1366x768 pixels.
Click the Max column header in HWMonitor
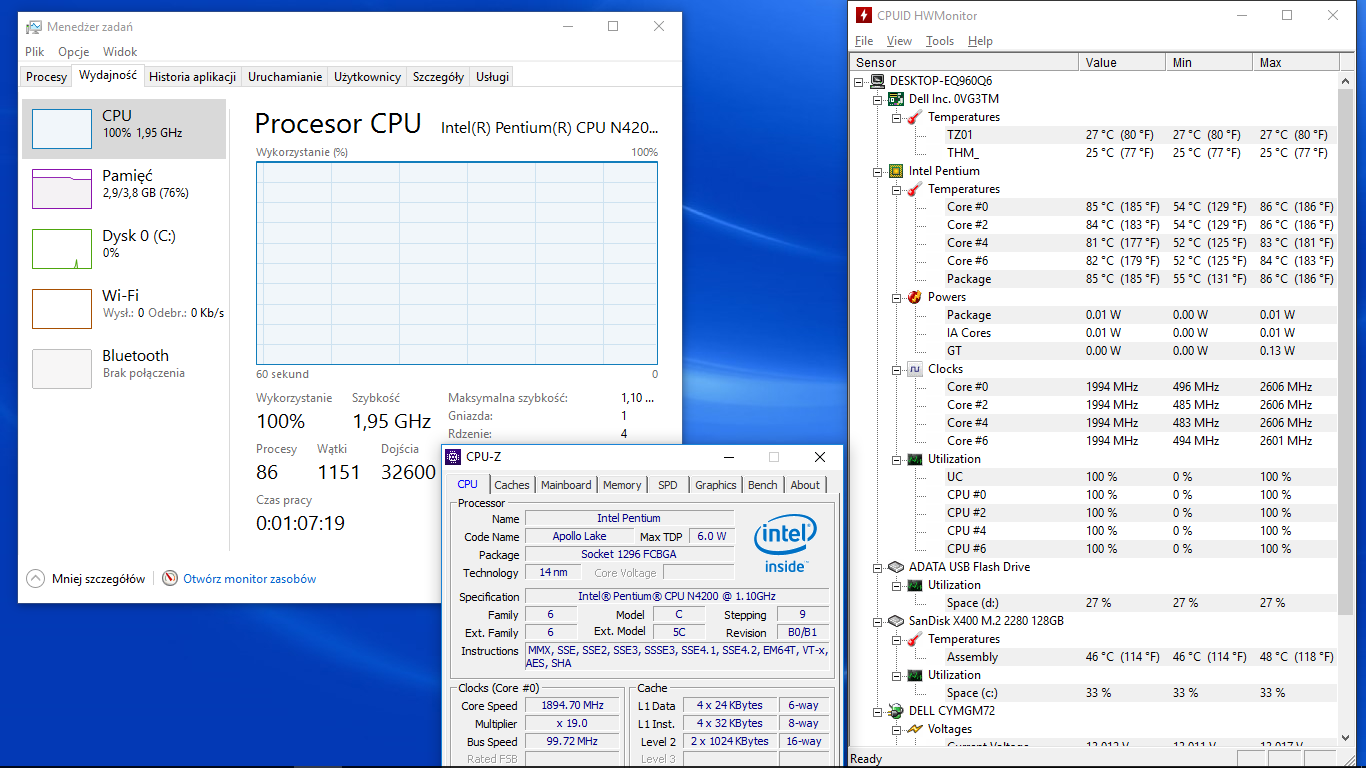coord(1296,63)
